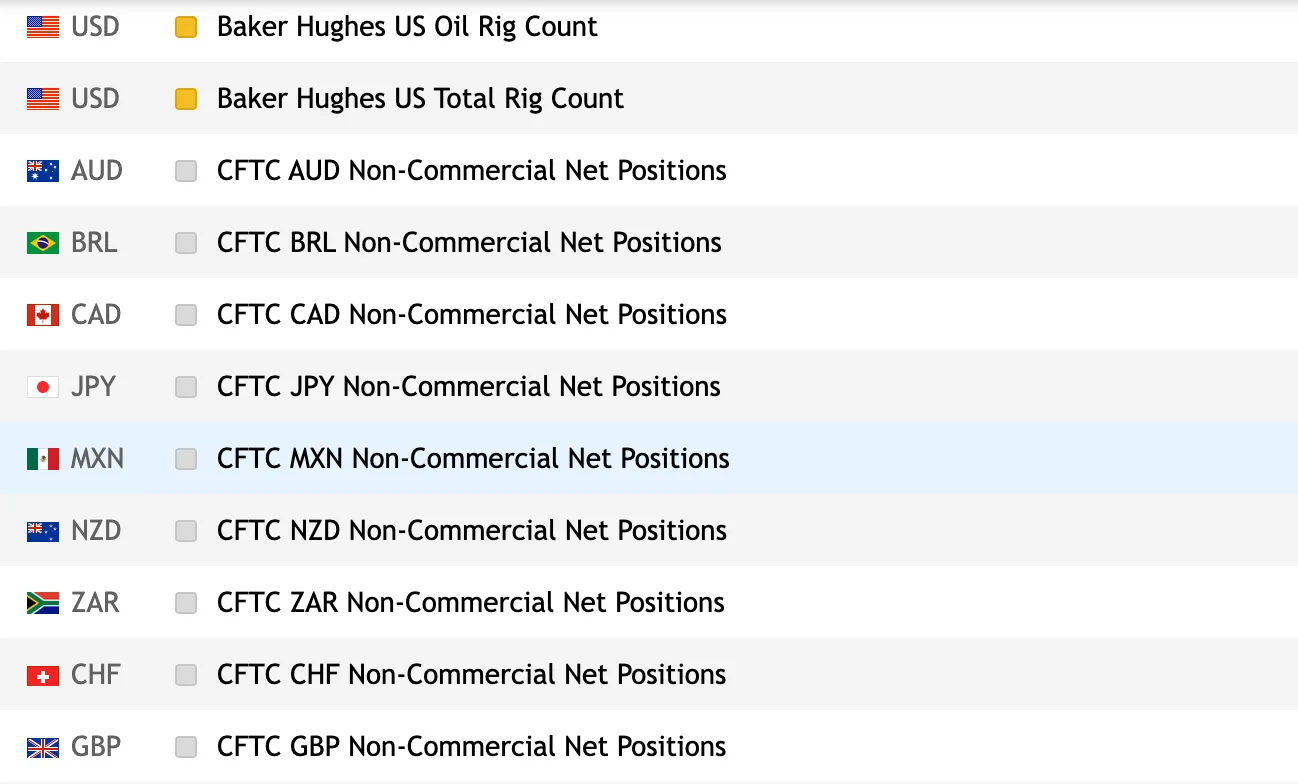Click the CAD currency code
Image resolution: width=1298 pixels, height=784 pixels.
[x=96, y=315]
